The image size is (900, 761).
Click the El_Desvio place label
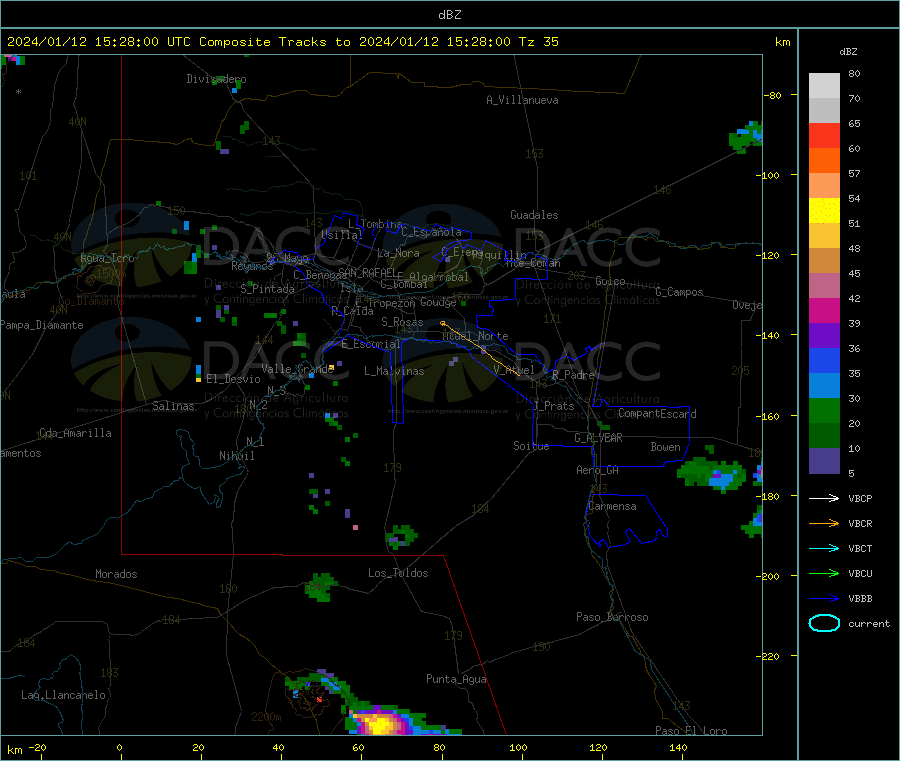(x=233, y=379)
